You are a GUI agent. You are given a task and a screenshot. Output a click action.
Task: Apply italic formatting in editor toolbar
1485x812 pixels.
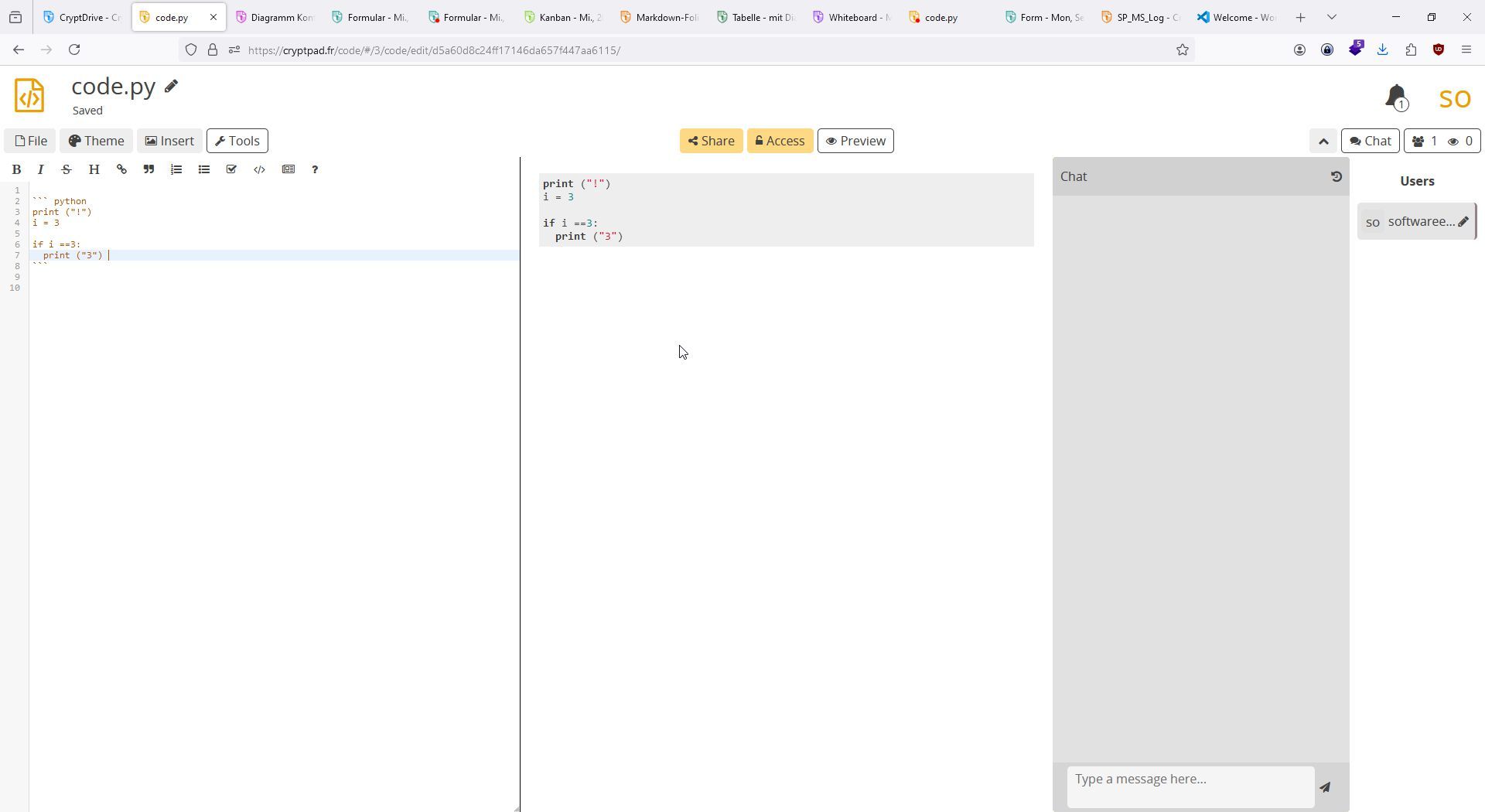(41, 169)
